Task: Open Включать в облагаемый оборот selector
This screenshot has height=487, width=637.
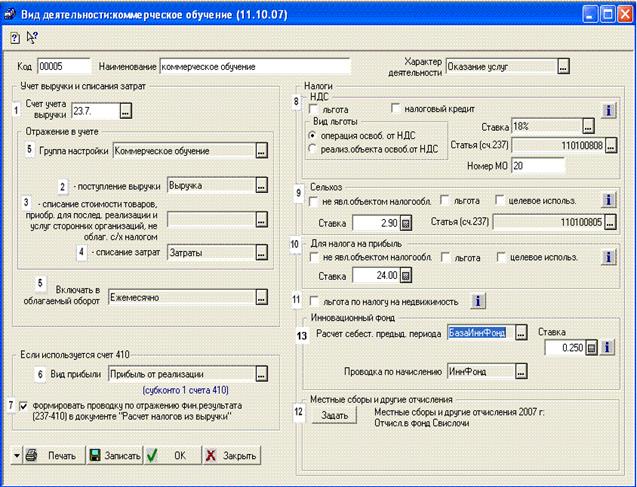Action: pos(261,297)
